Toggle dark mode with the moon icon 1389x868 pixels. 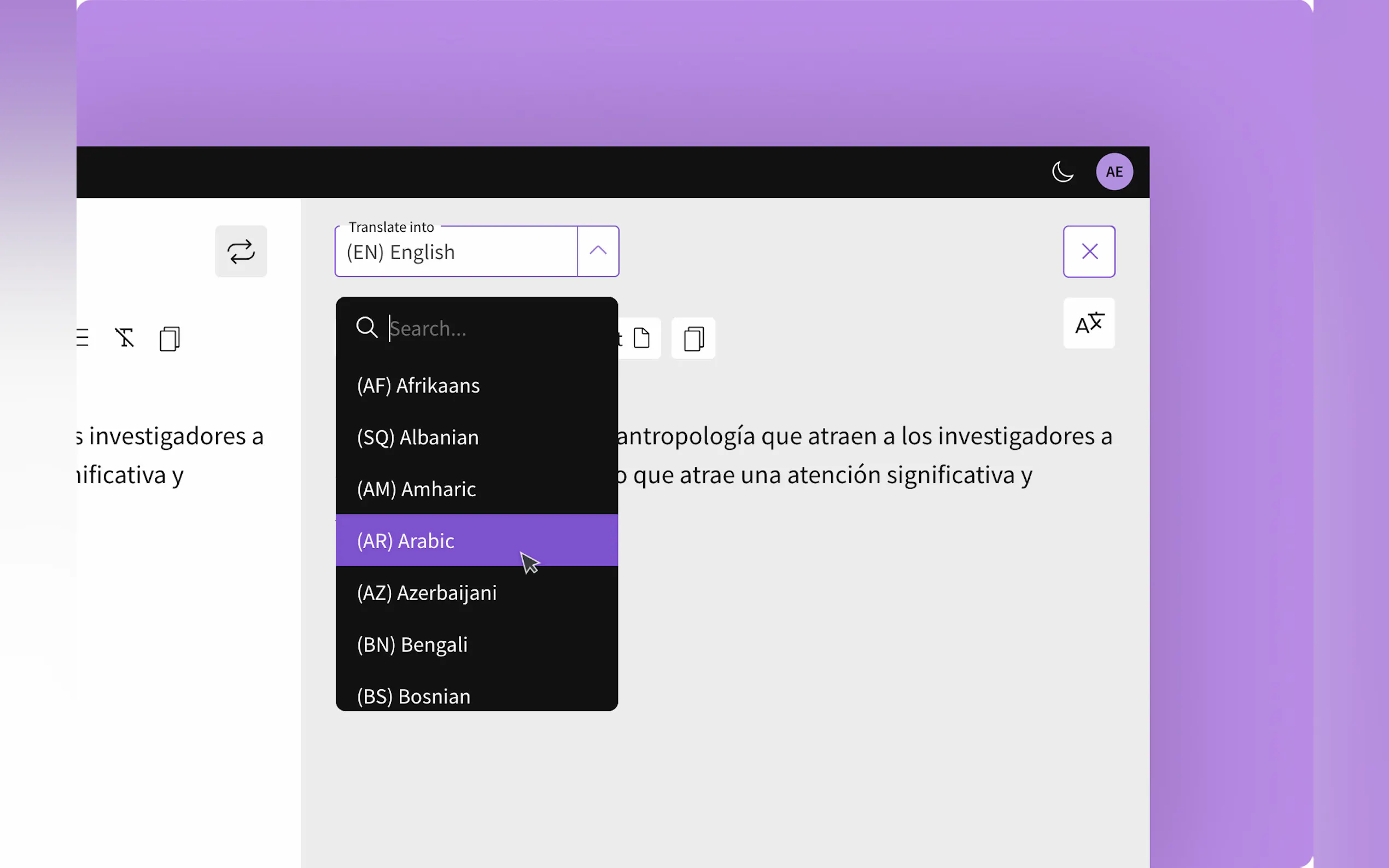[x=1063, y=172]
